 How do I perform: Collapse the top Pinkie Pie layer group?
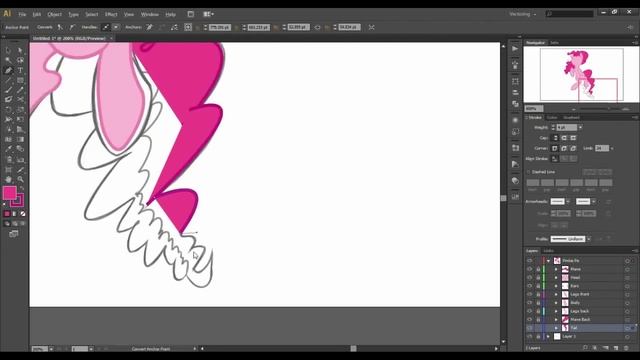(x=549, y=261)
